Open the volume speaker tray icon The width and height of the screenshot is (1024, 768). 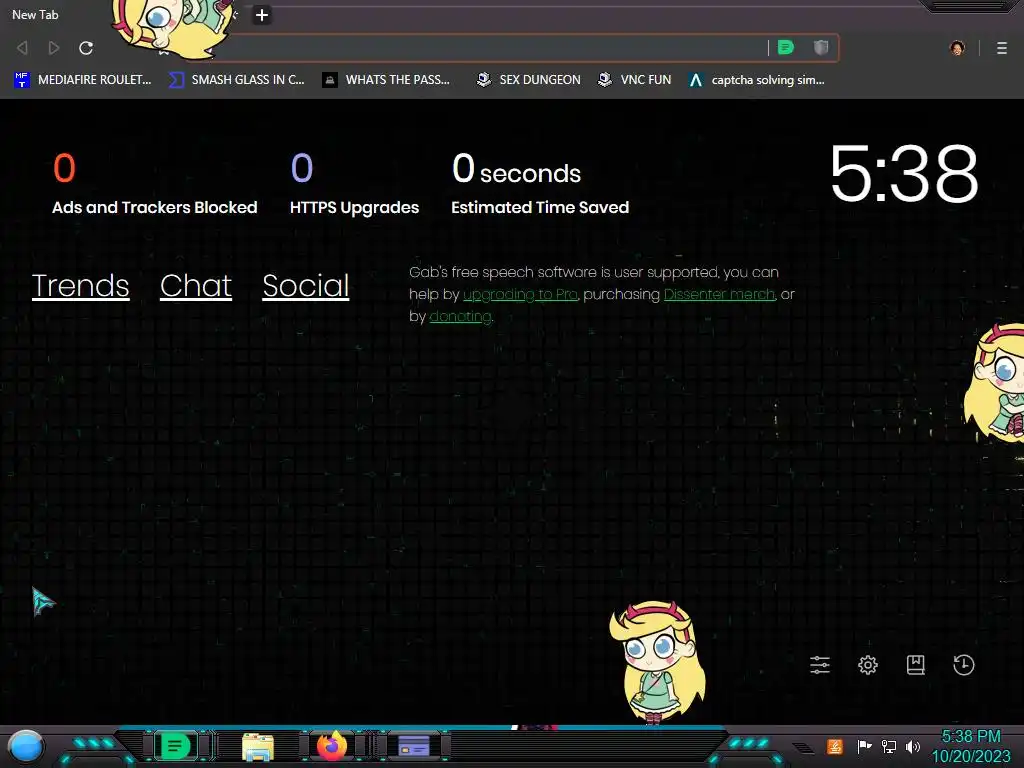click(913, 746)
